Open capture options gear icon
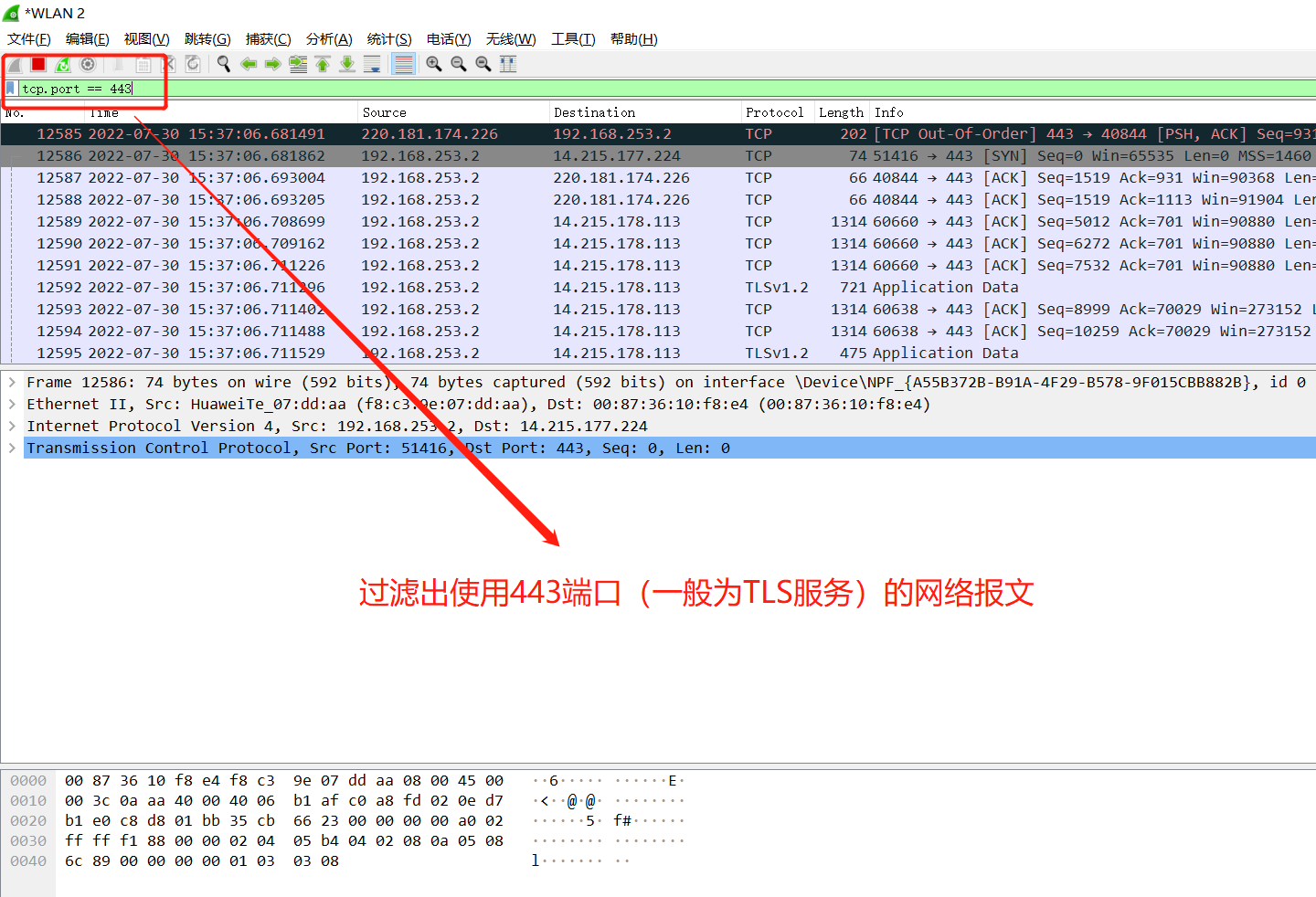This screenshot has width=1316, height=897. pos(88,64)
